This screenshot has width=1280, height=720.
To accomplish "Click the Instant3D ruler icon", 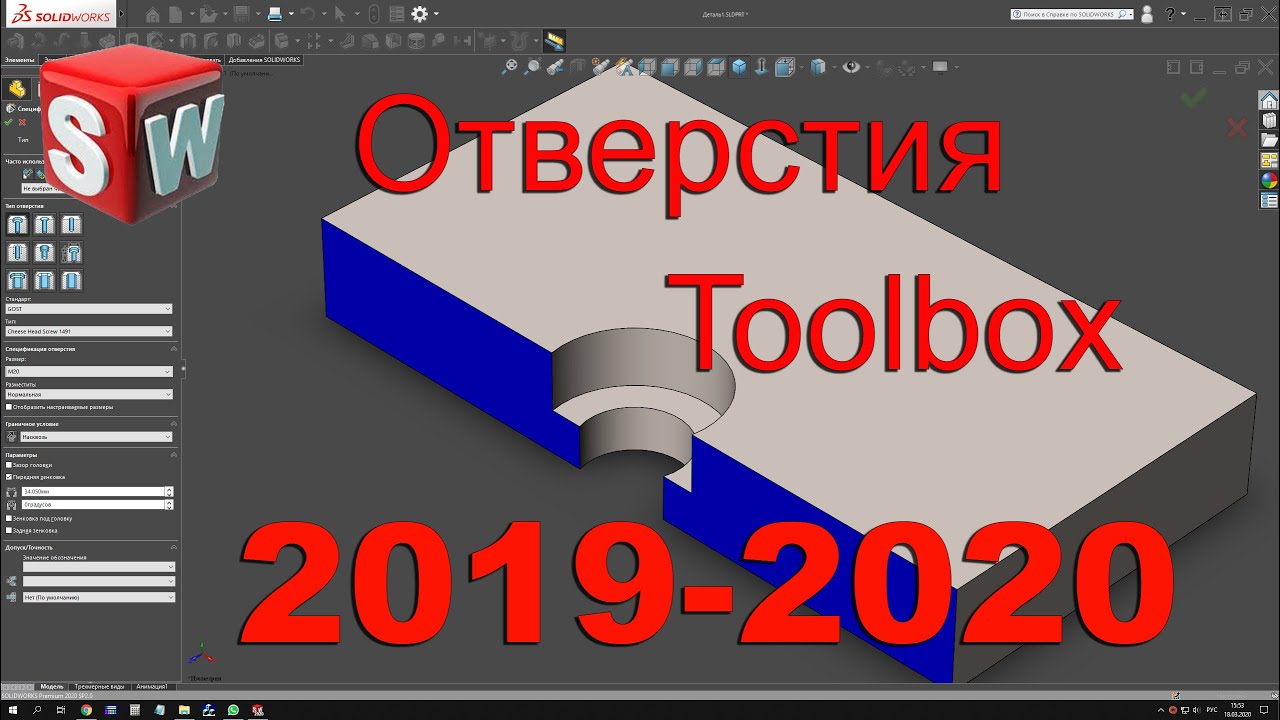I will [x=555, y=41].
